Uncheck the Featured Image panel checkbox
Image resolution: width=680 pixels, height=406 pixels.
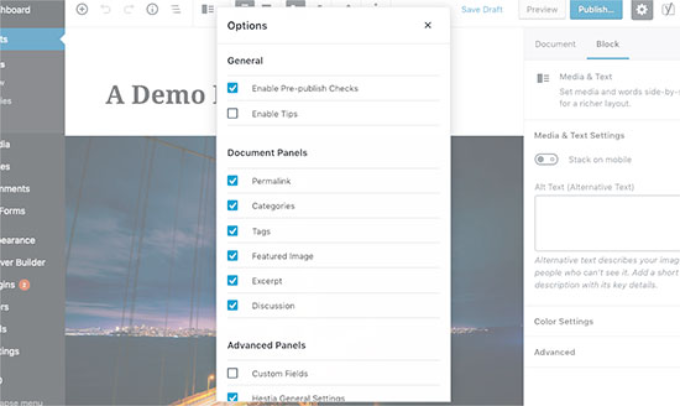click(233, 256)
